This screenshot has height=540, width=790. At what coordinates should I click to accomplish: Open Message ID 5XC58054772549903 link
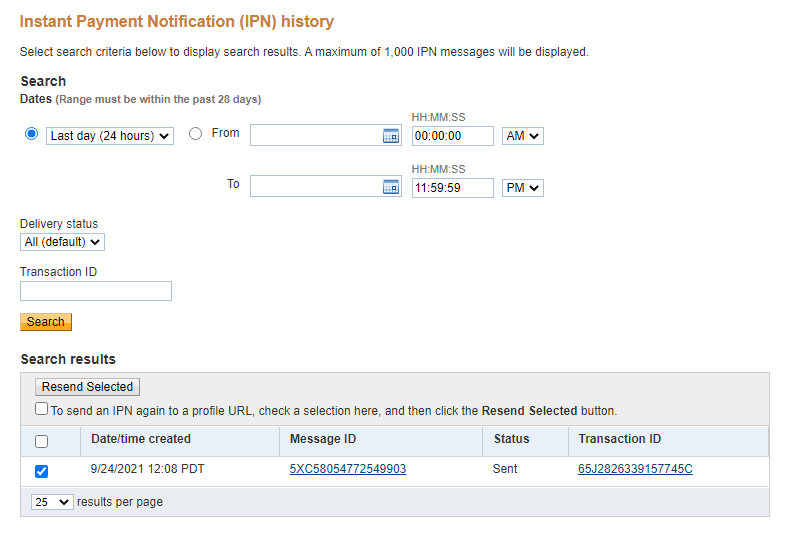click(x=347, y=469)
